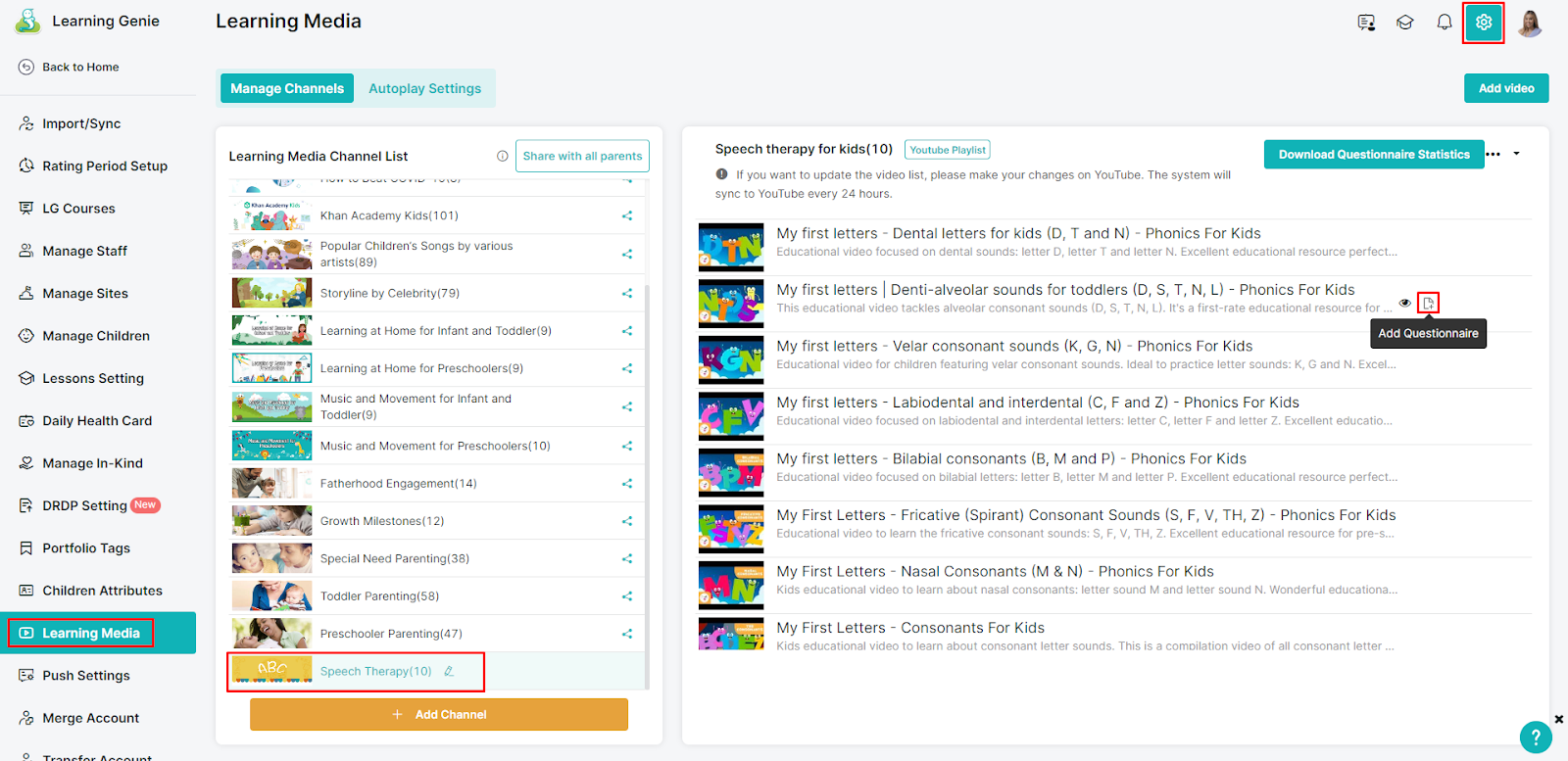Image resolution: width=1568 pixels, height=761 pixels.
Task: Click share icon for Khan Academy Kids
Action: pyautogui.click(x=627, y=215)
